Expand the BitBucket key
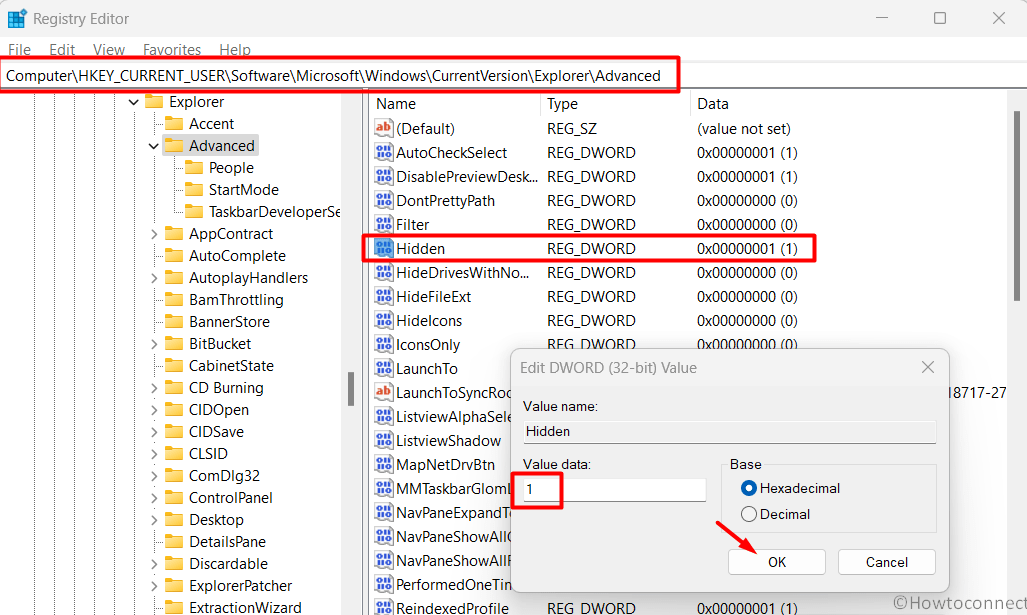Image resolution: width=1027 pixels, height=615 pixels. point(153,344)
